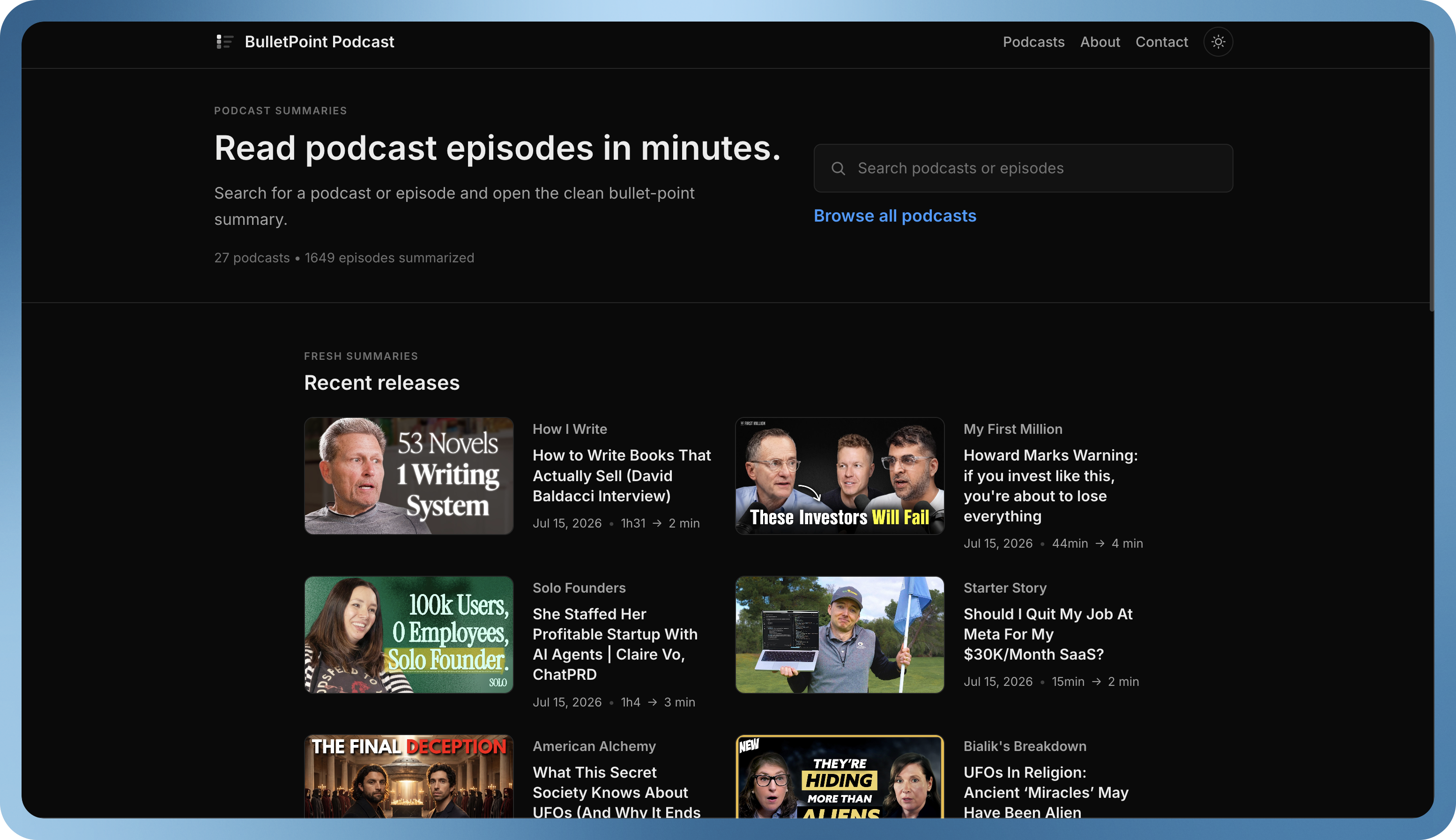Click the 27 podcasts 1649 episodes stat text
This screenshot has height=840, width=1456.
[x=344, y=258]
